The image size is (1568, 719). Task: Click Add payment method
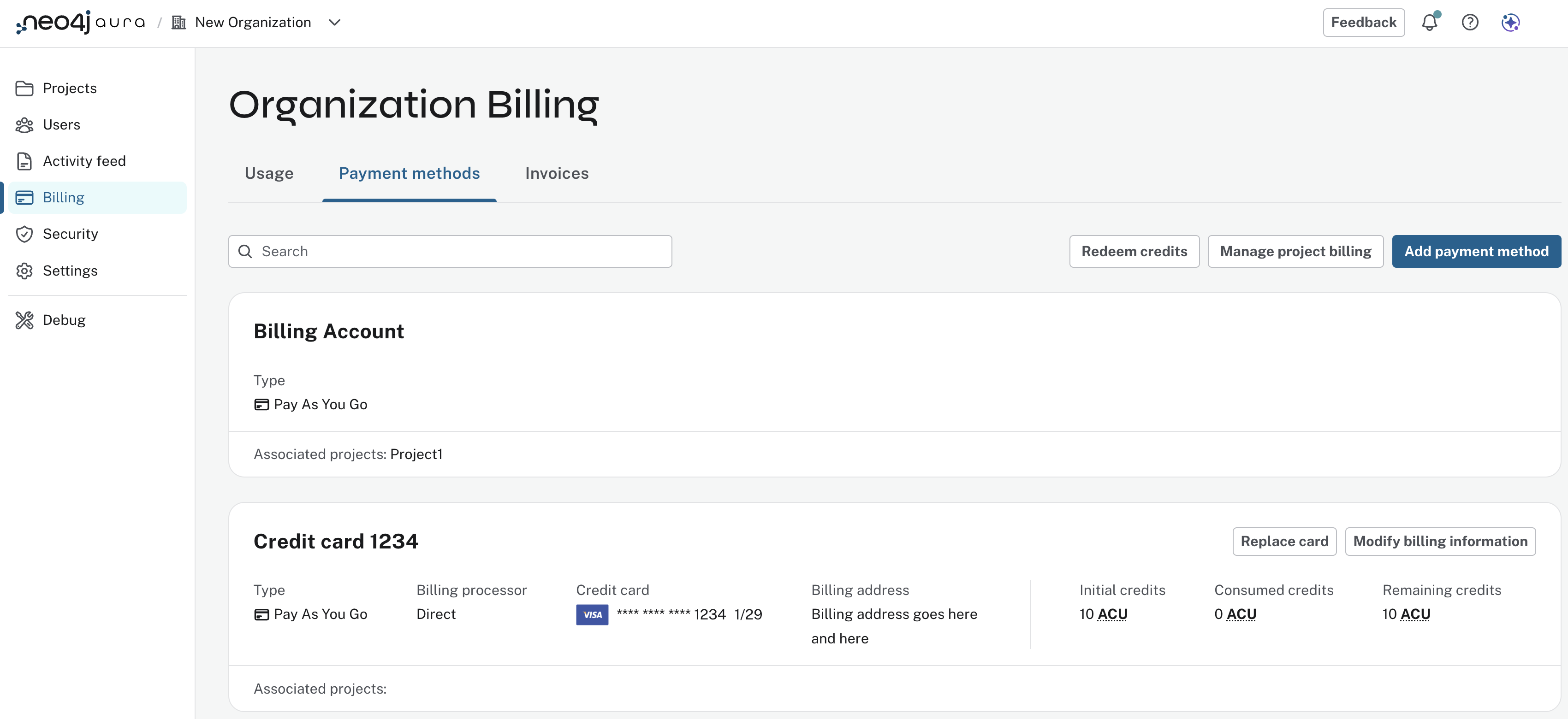[x=1476, y=251]
